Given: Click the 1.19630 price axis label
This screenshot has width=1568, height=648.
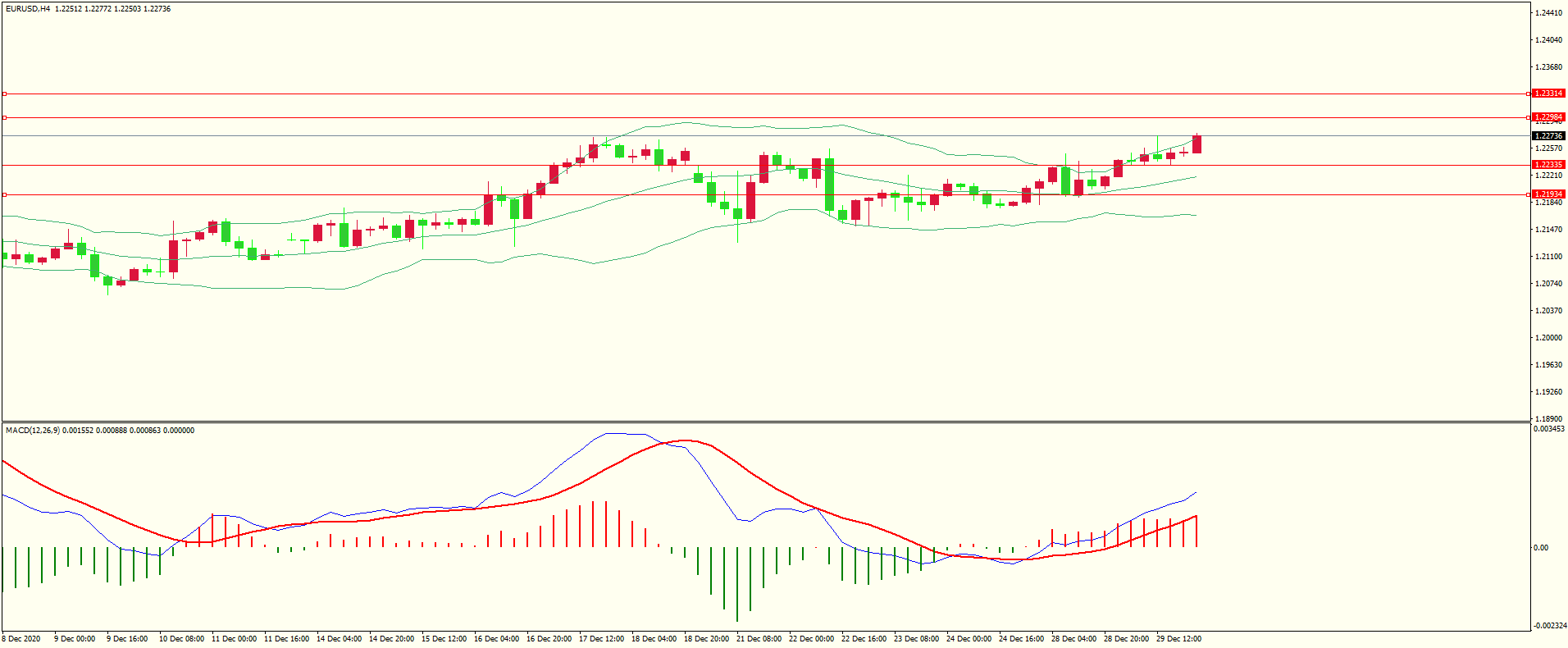Looking at the screenshot, I should [1548, 365].
